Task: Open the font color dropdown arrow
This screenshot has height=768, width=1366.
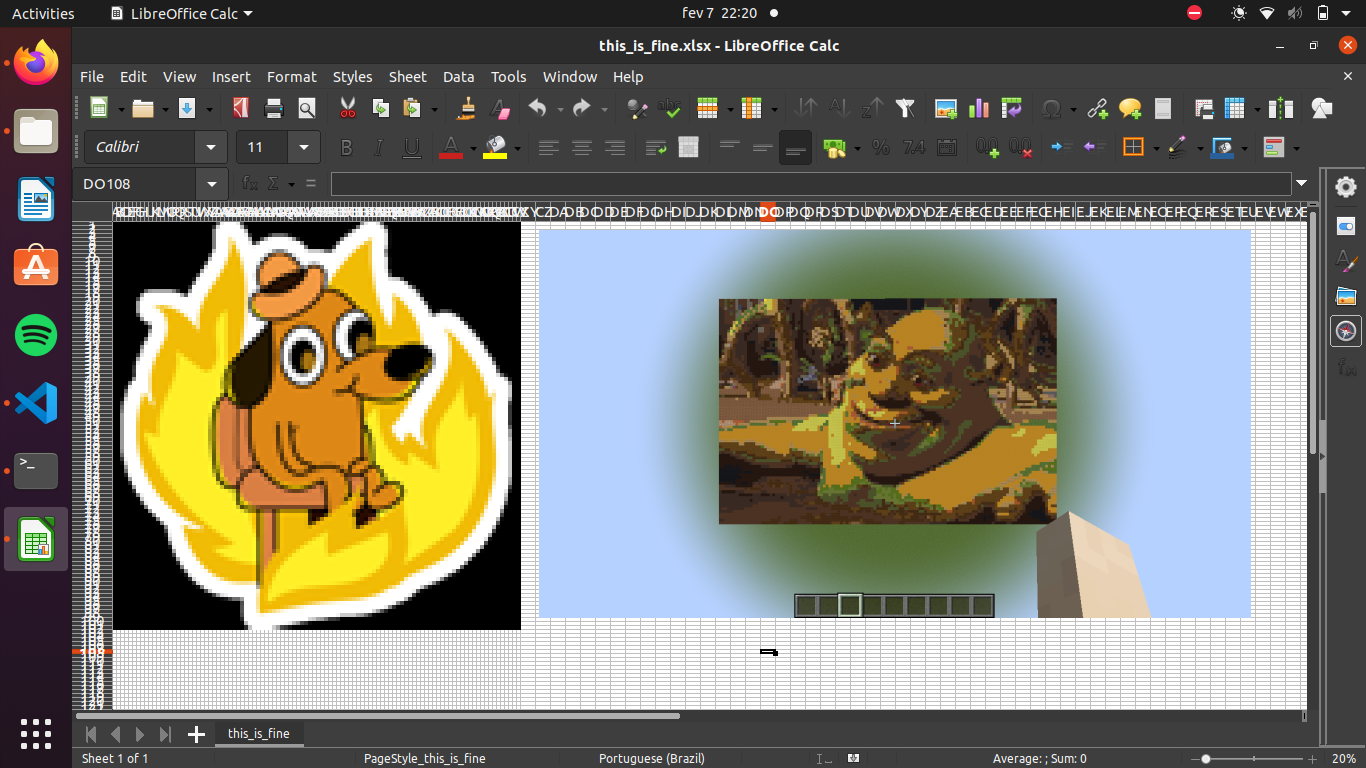Action: click(x=472, y=147)
